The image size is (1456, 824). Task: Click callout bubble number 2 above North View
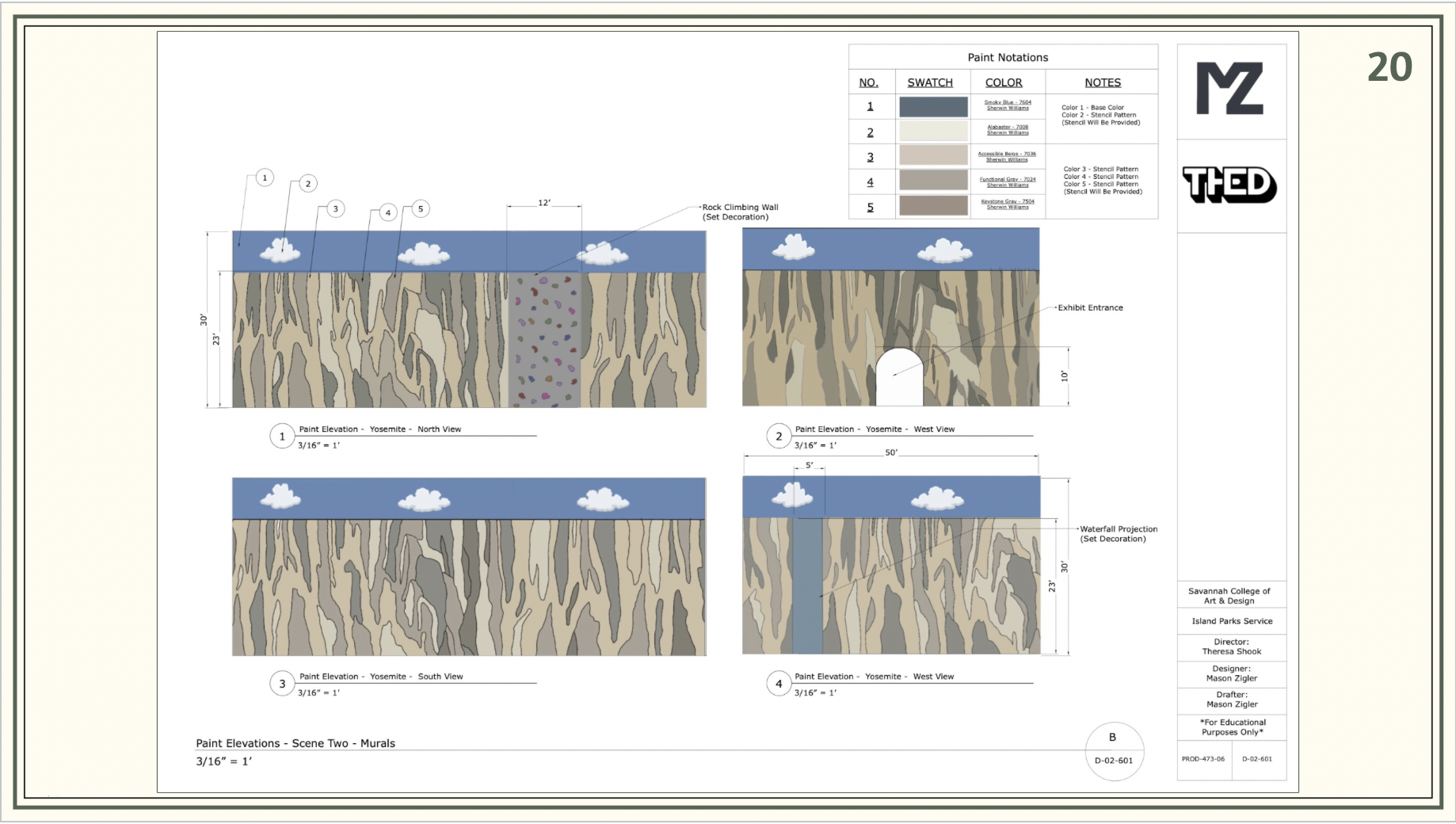tap(308, 184)
